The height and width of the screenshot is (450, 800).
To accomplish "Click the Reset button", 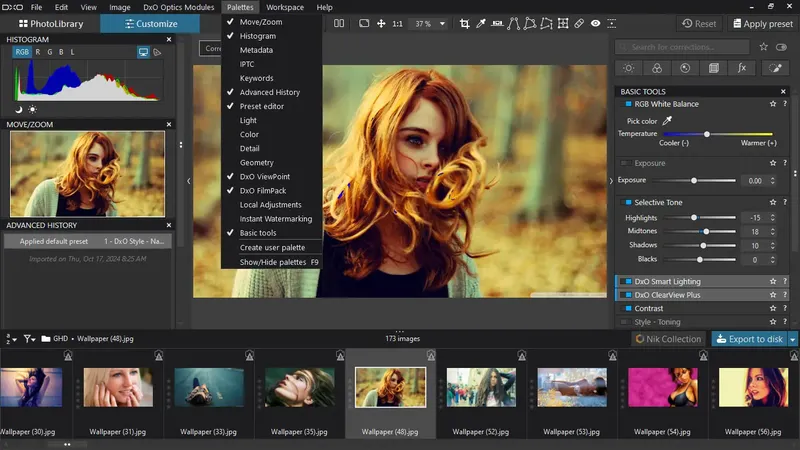I will (698, 23).
